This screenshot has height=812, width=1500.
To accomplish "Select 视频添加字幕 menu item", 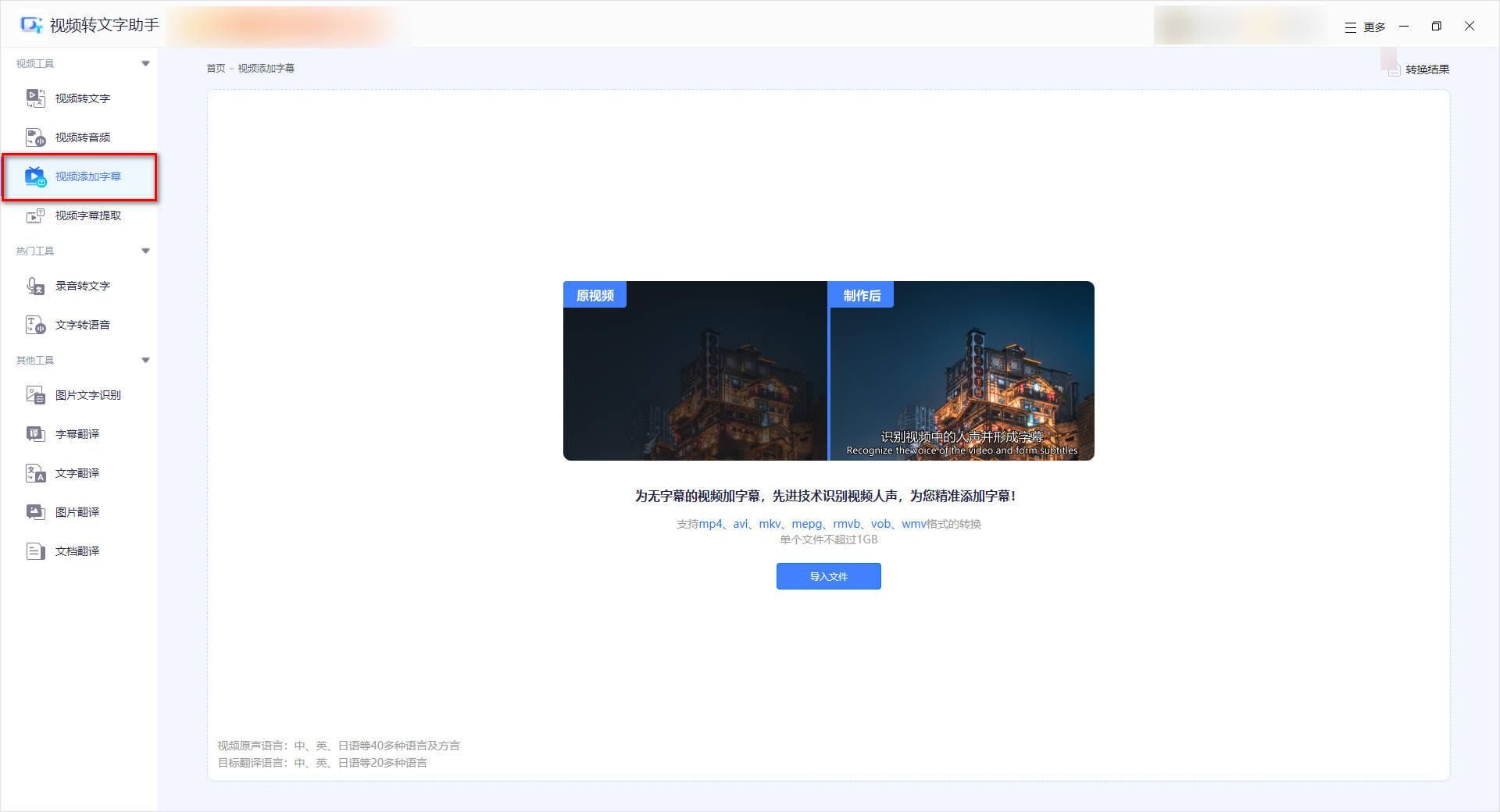I will [79, 176].
